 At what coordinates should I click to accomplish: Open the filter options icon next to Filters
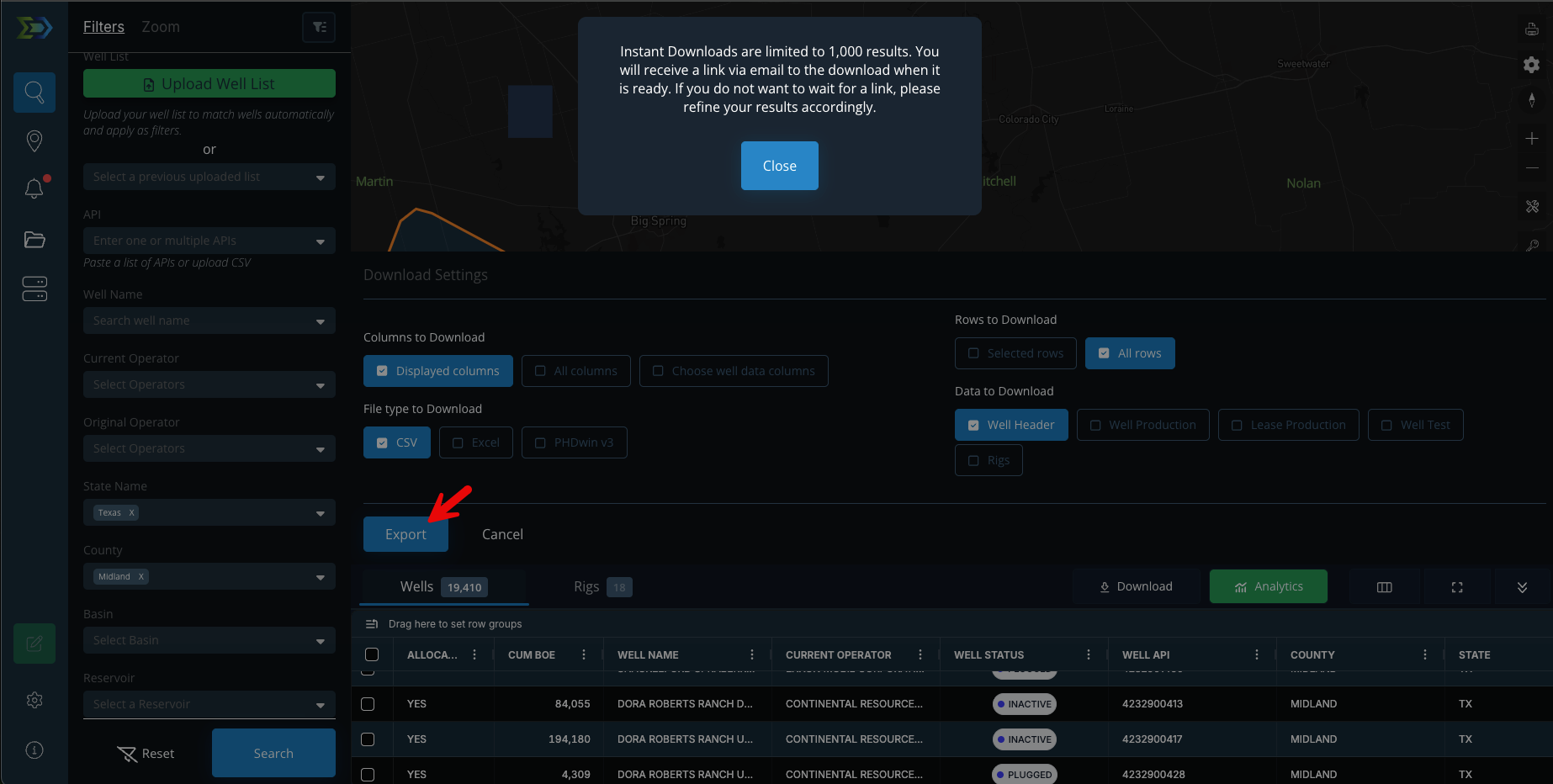coord(319,26)
